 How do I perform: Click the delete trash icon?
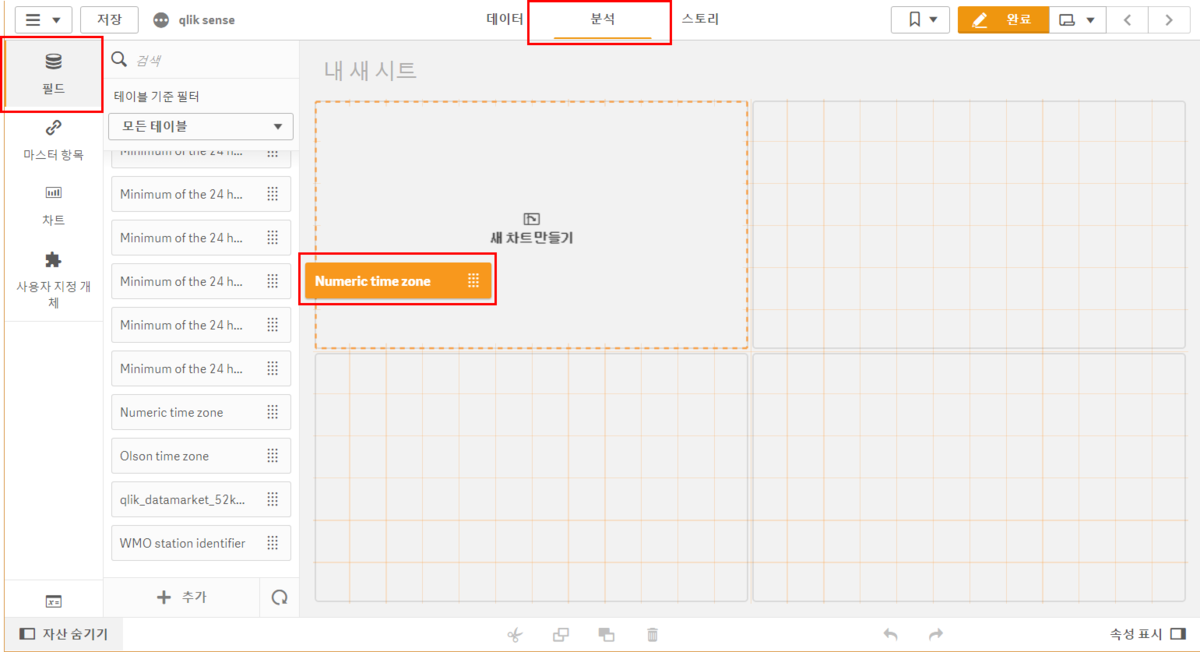tap(652, 634)
